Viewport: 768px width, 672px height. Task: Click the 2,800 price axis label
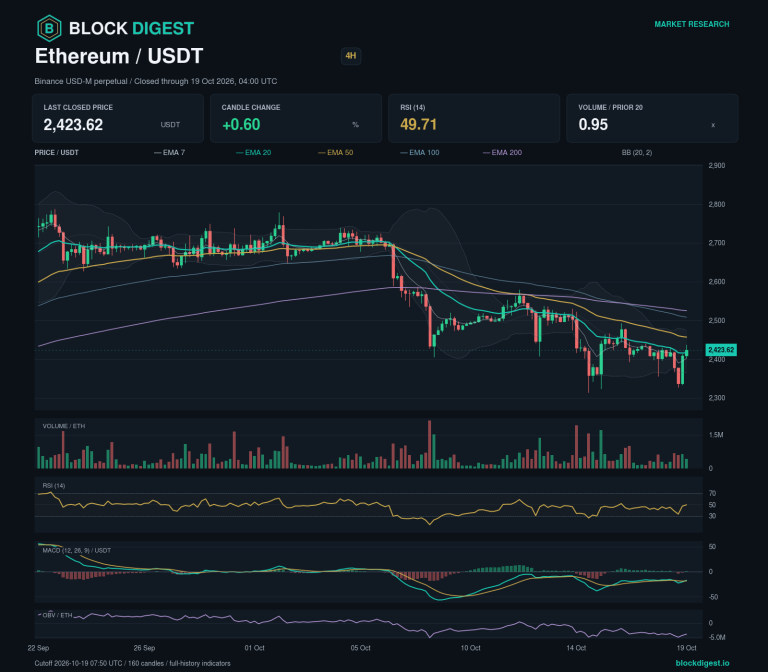point(717,204)
